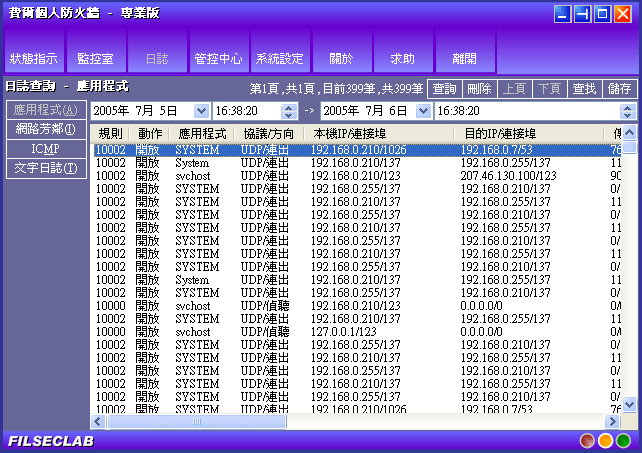Click the green status indicator circle
The image size is (642, 453).
(623, 440)
